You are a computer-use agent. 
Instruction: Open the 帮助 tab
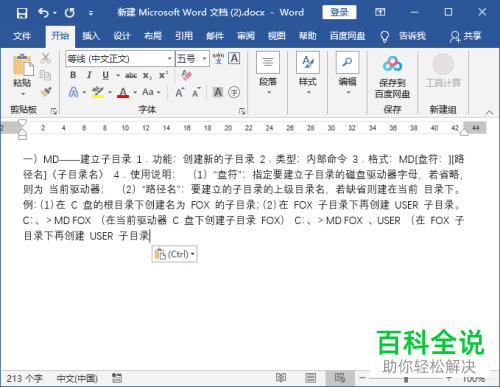pyautogui.click(x=308, y=36)
